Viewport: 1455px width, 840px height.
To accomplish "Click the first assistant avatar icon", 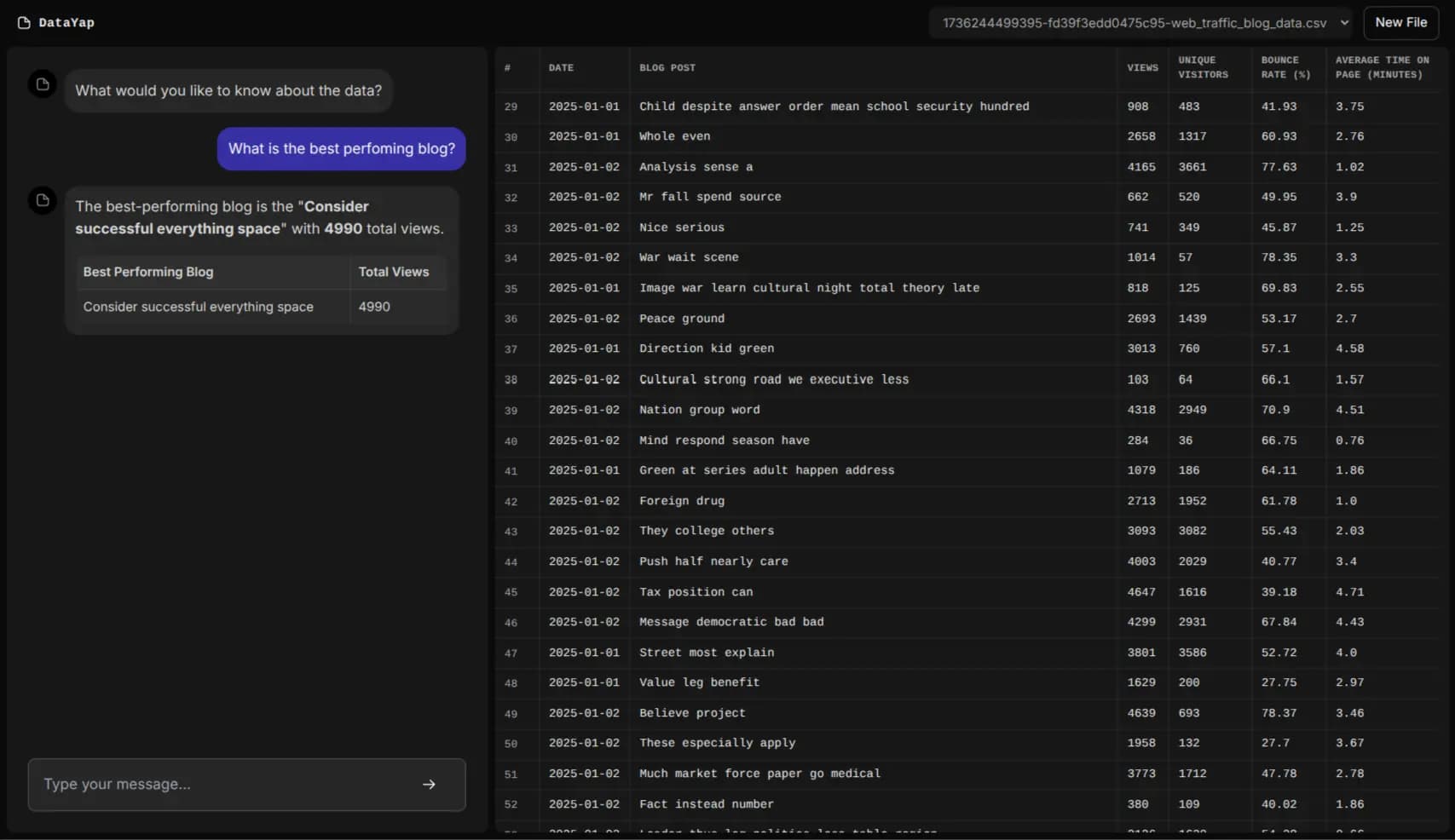I will pyautogui.click(x=43, y=84).
